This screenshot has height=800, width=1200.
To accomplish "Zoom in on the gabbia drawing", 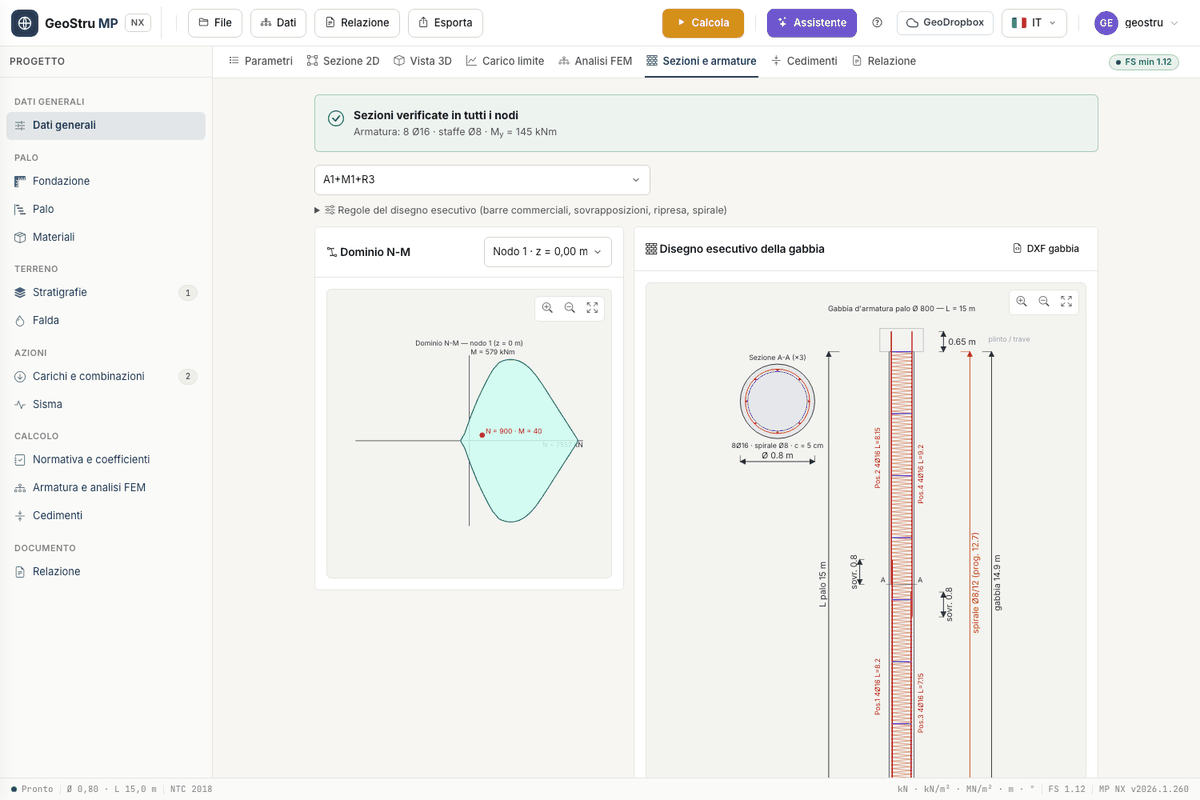I will pyautogui.click(x=1021, y=301).
